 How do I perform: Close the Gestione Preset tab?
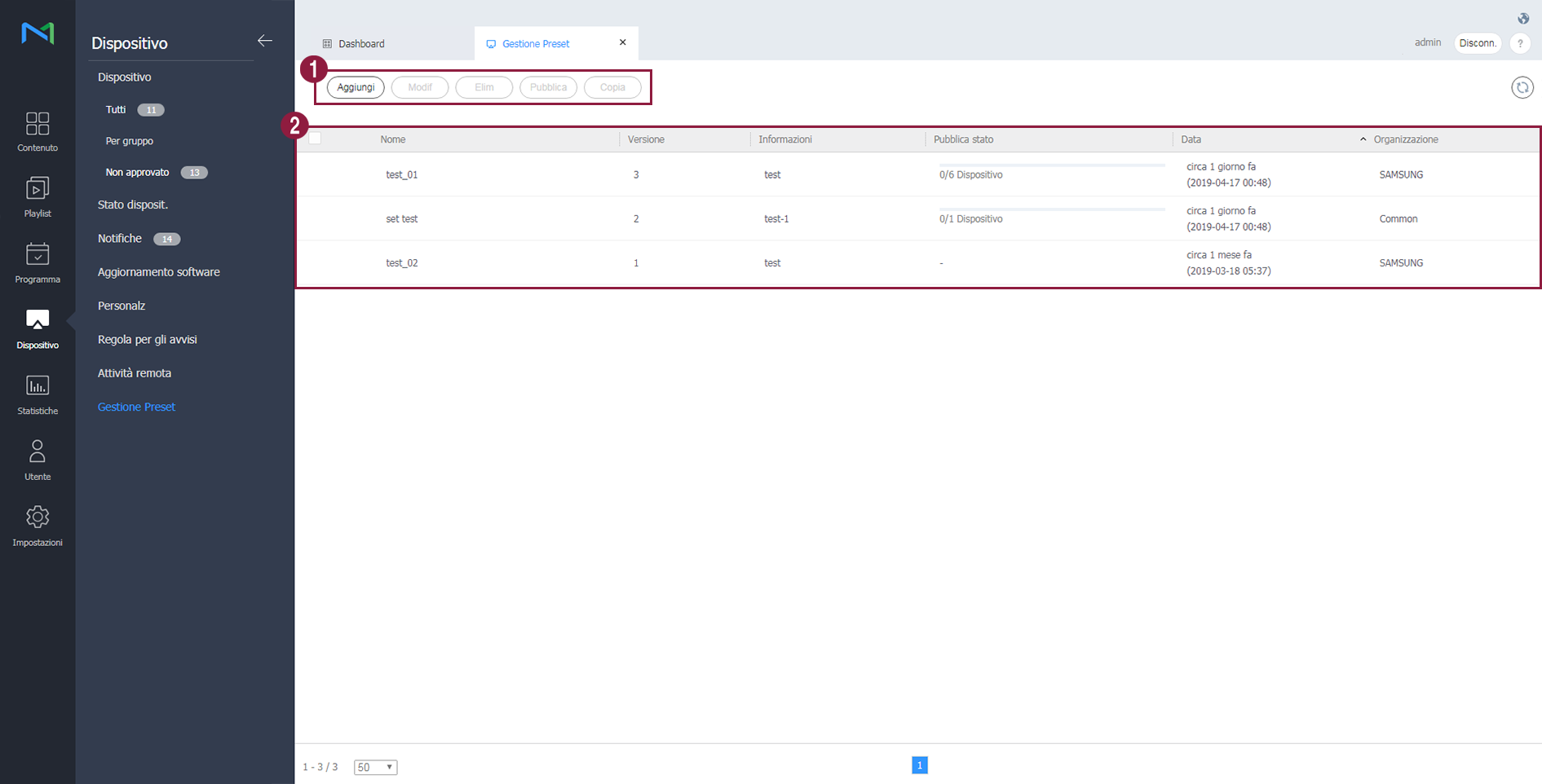[623, 42]
